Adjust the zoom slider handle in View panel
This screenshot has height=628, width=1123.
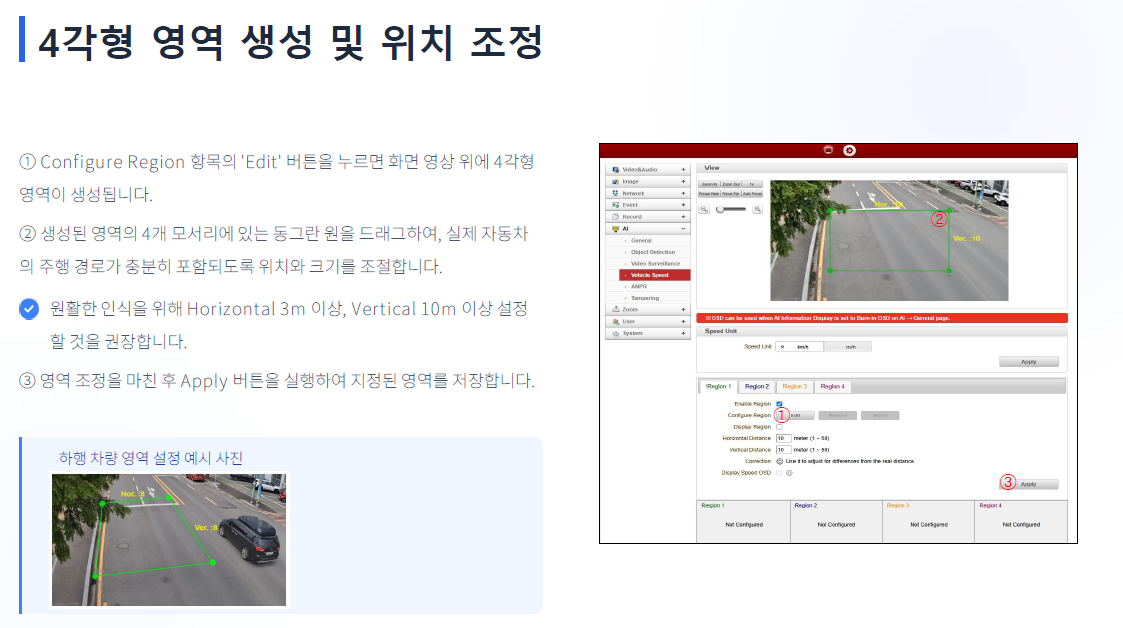(720, 209)
